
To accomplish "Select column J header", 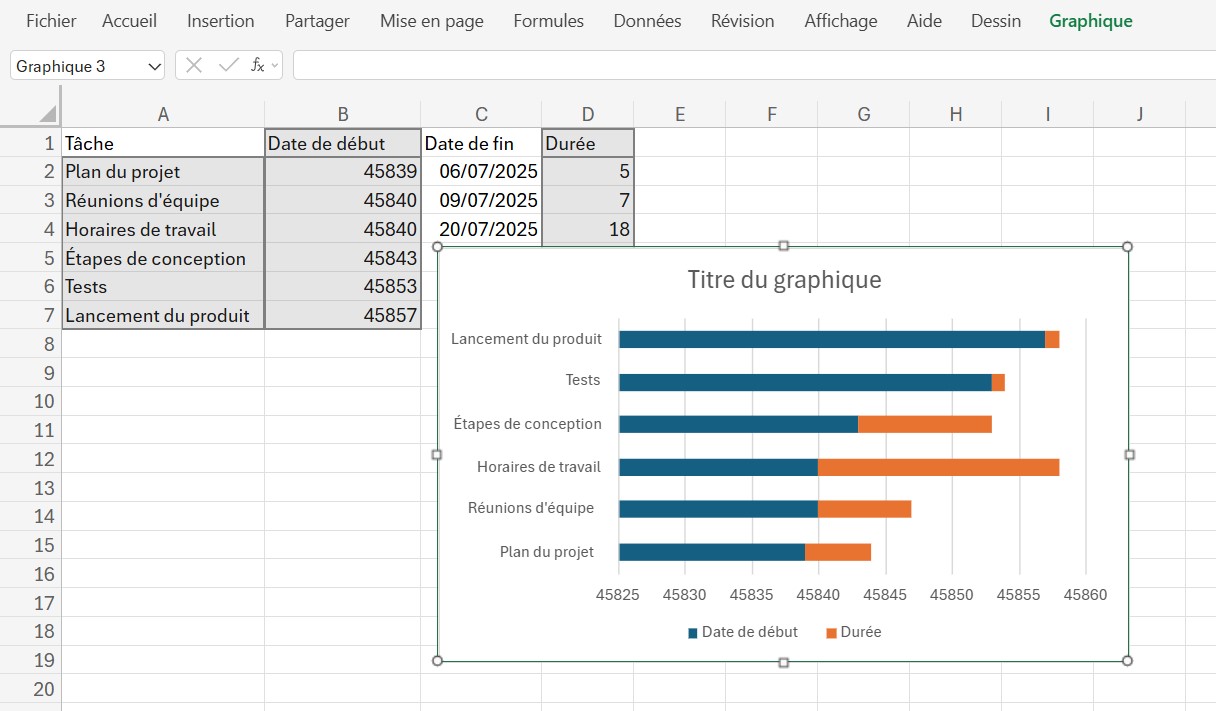I will point(1140,114).
